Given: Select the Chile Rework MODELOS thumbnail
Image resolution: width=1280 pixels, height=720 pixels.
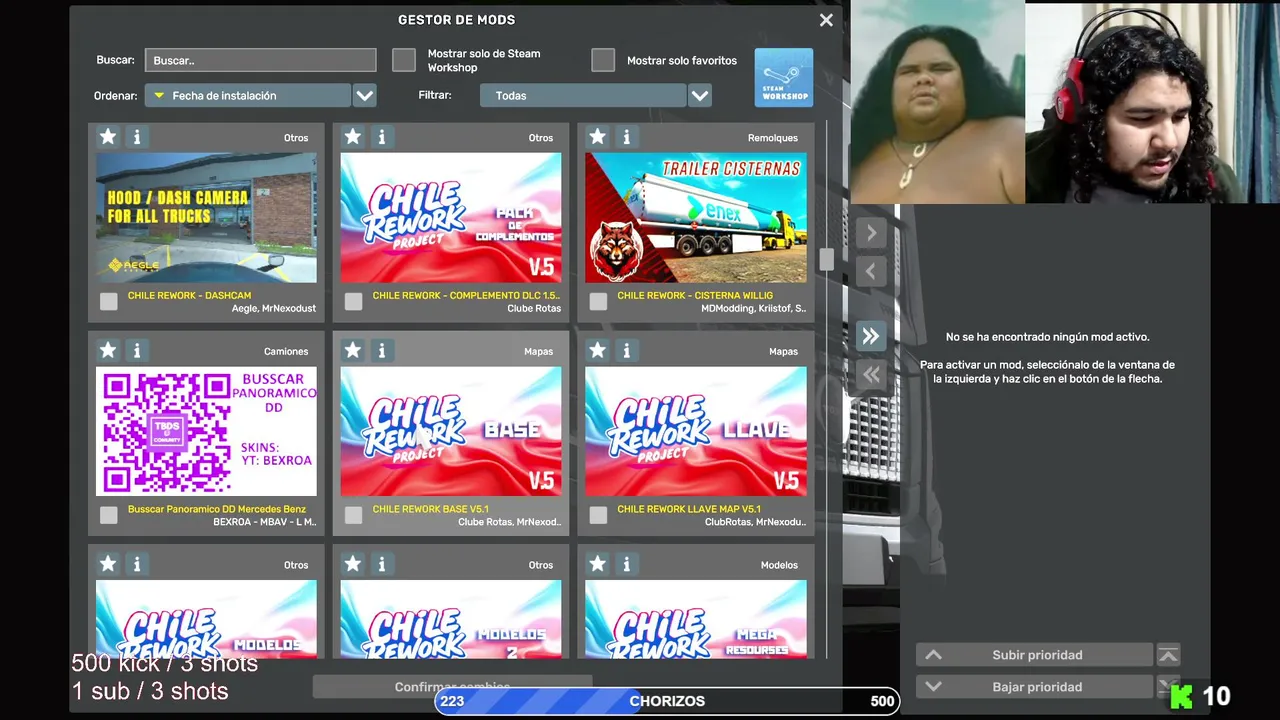Looking at the screenshot, I should point(206,619).
